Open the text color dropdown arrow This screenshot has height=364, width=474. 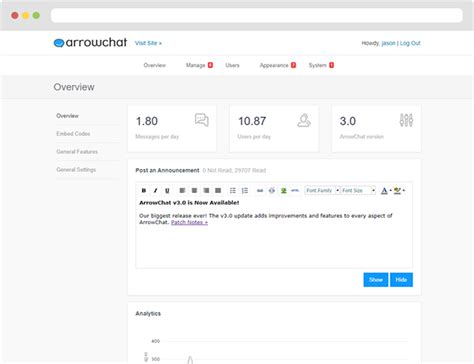click(390, 190)
